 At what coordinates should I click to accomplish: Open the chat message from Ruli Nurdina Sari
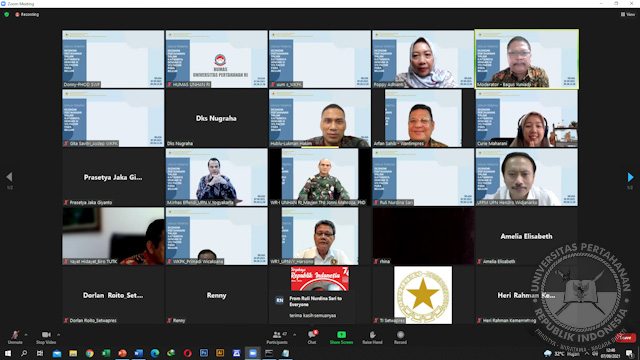click(x=312, y=307)
